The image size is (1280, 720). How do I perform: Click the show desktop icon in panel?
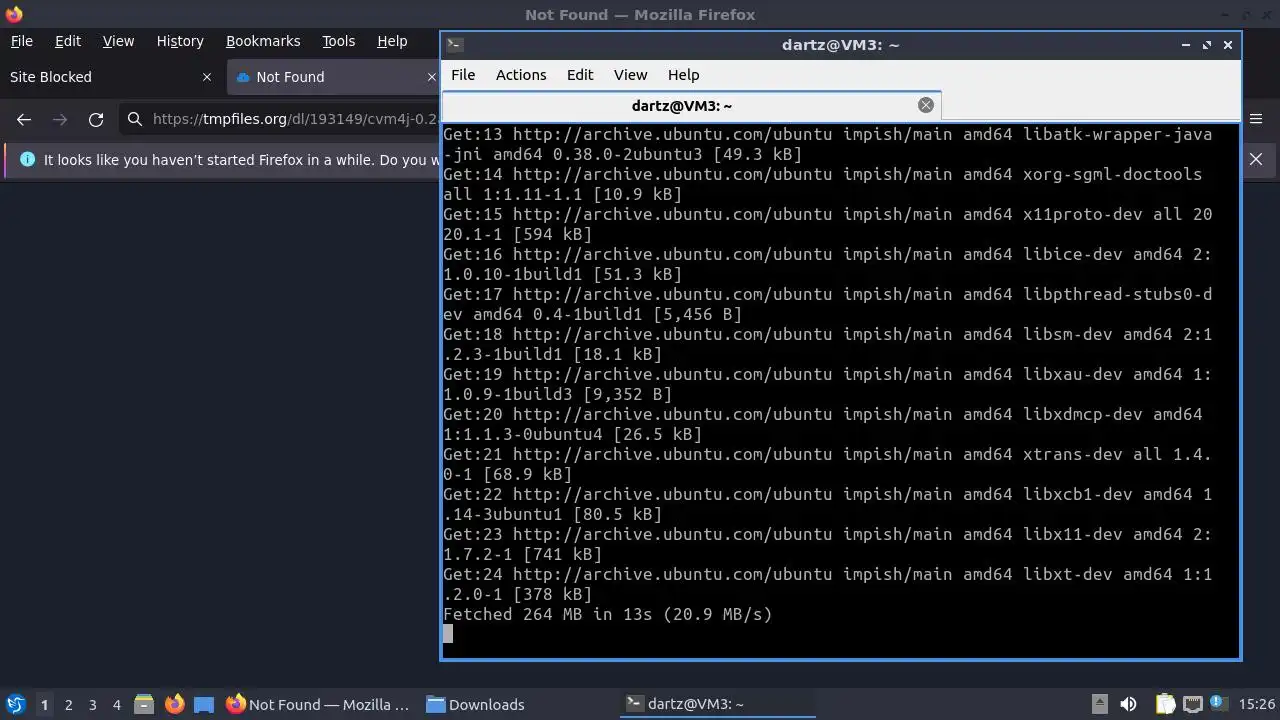pos(204,704)
